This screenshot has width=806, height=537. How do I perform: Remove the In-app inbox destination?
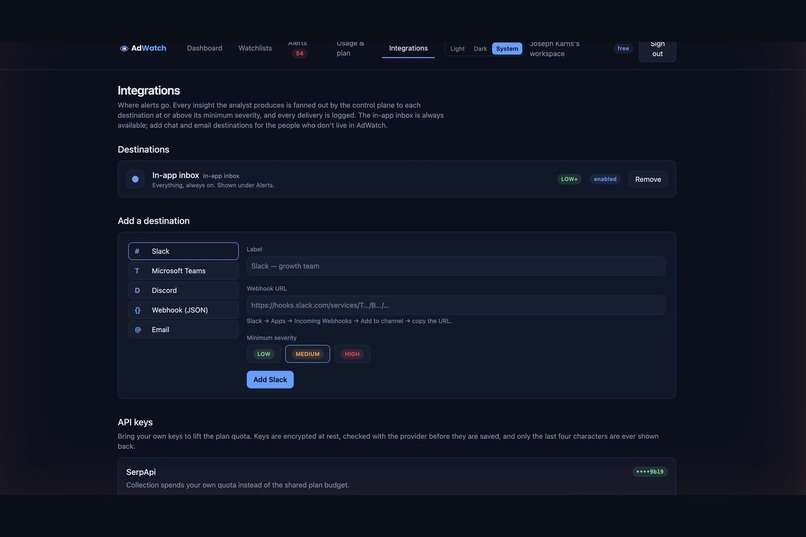click(648, 179)
